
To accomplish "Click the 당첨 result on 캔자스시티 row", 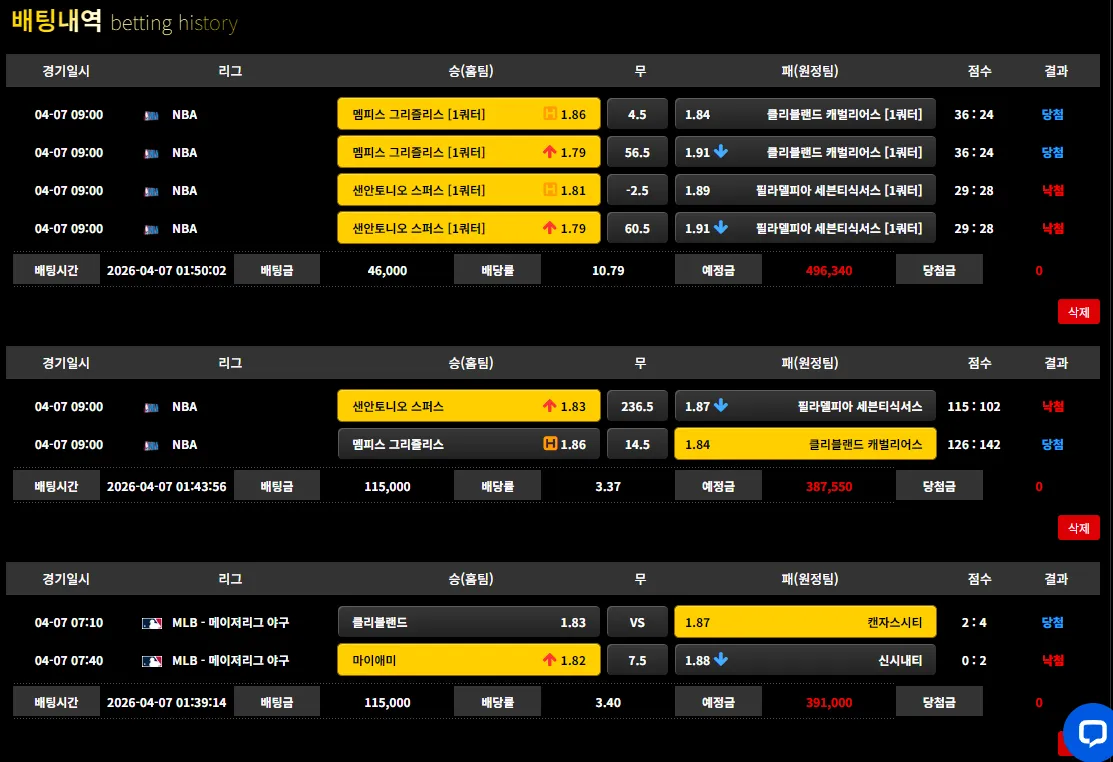I will coord(1052,622).
